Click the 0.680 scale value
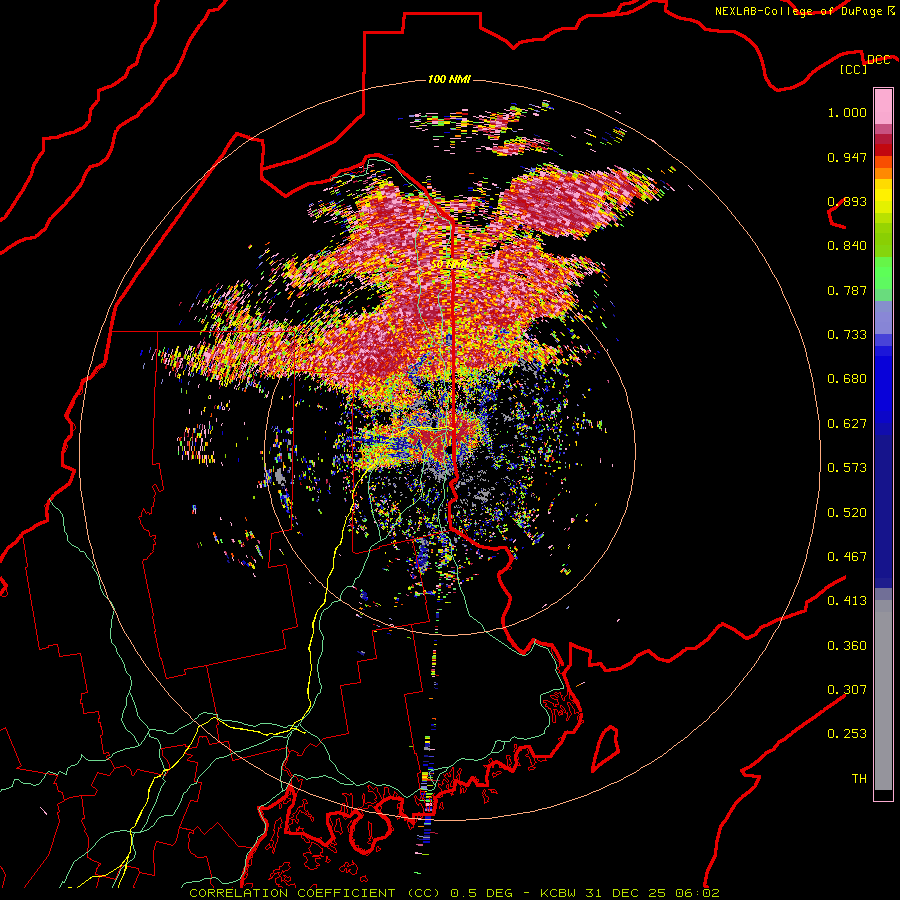900x900 pixels. coord(847,379)
